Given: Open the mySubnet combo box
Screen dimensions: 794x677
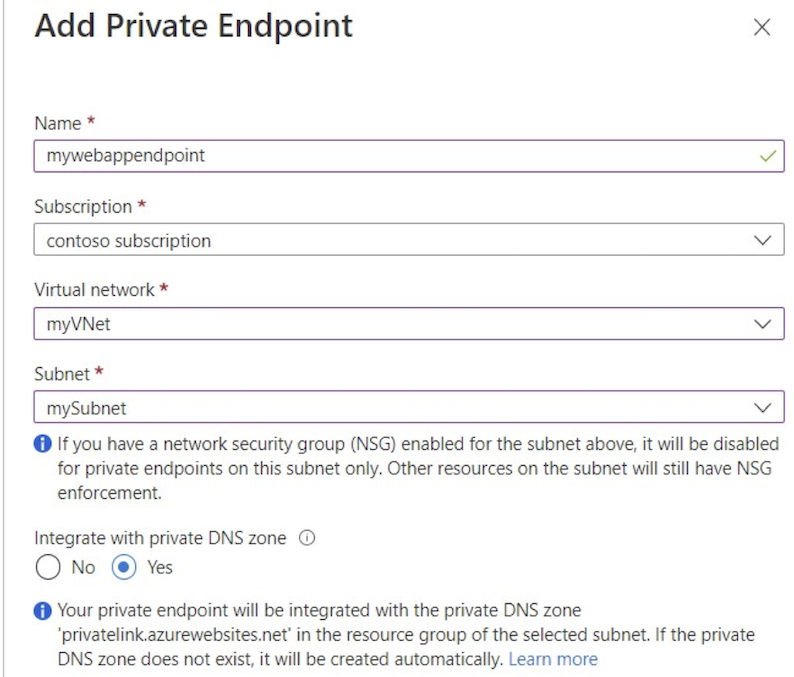Looking at the screenshot, I should (409, 407).
